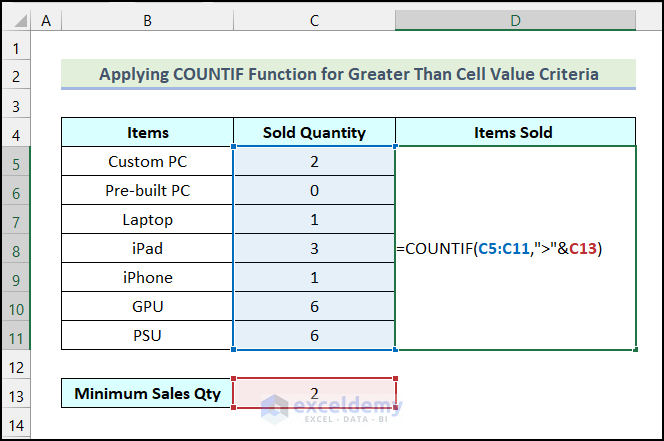Select row 8 header
The image size is (664, 441).
tap(17, 249)
